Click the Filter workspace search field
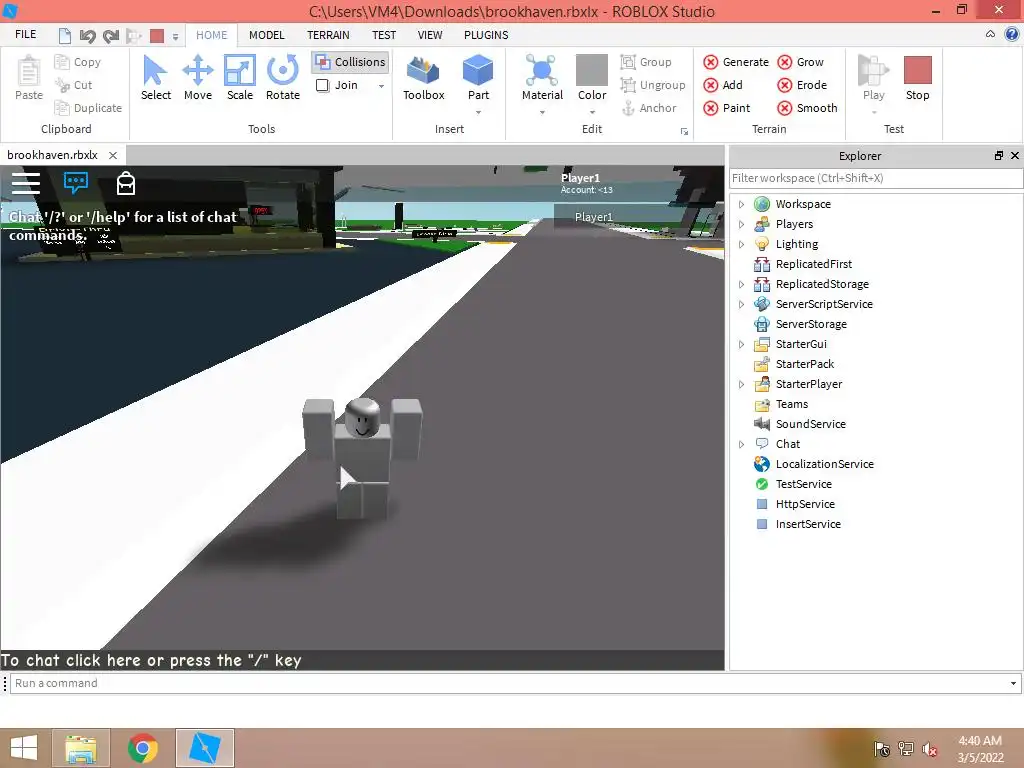 tap(876, 178)
